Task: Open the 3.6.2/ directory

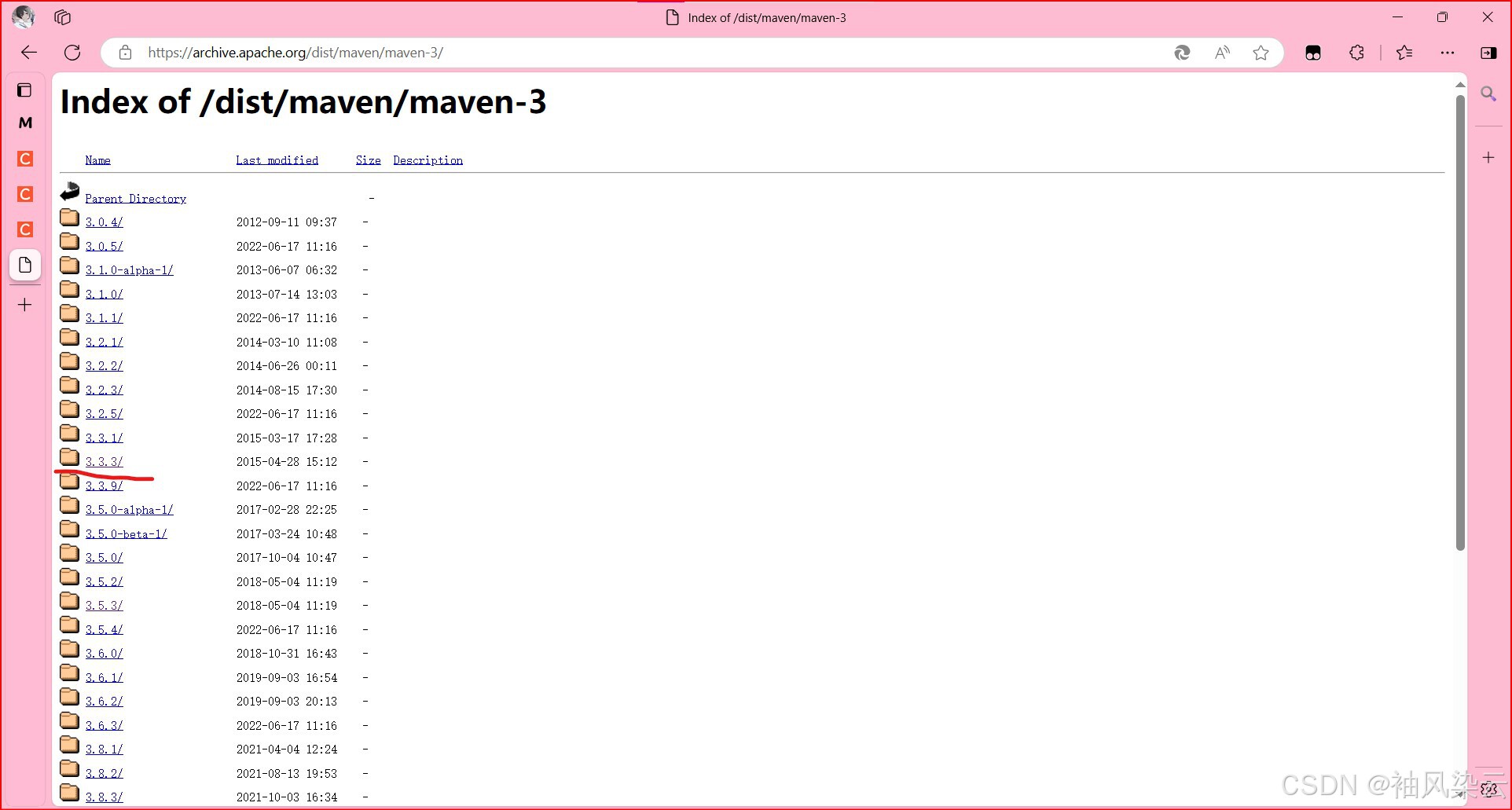Action: (x=105, y=702)
